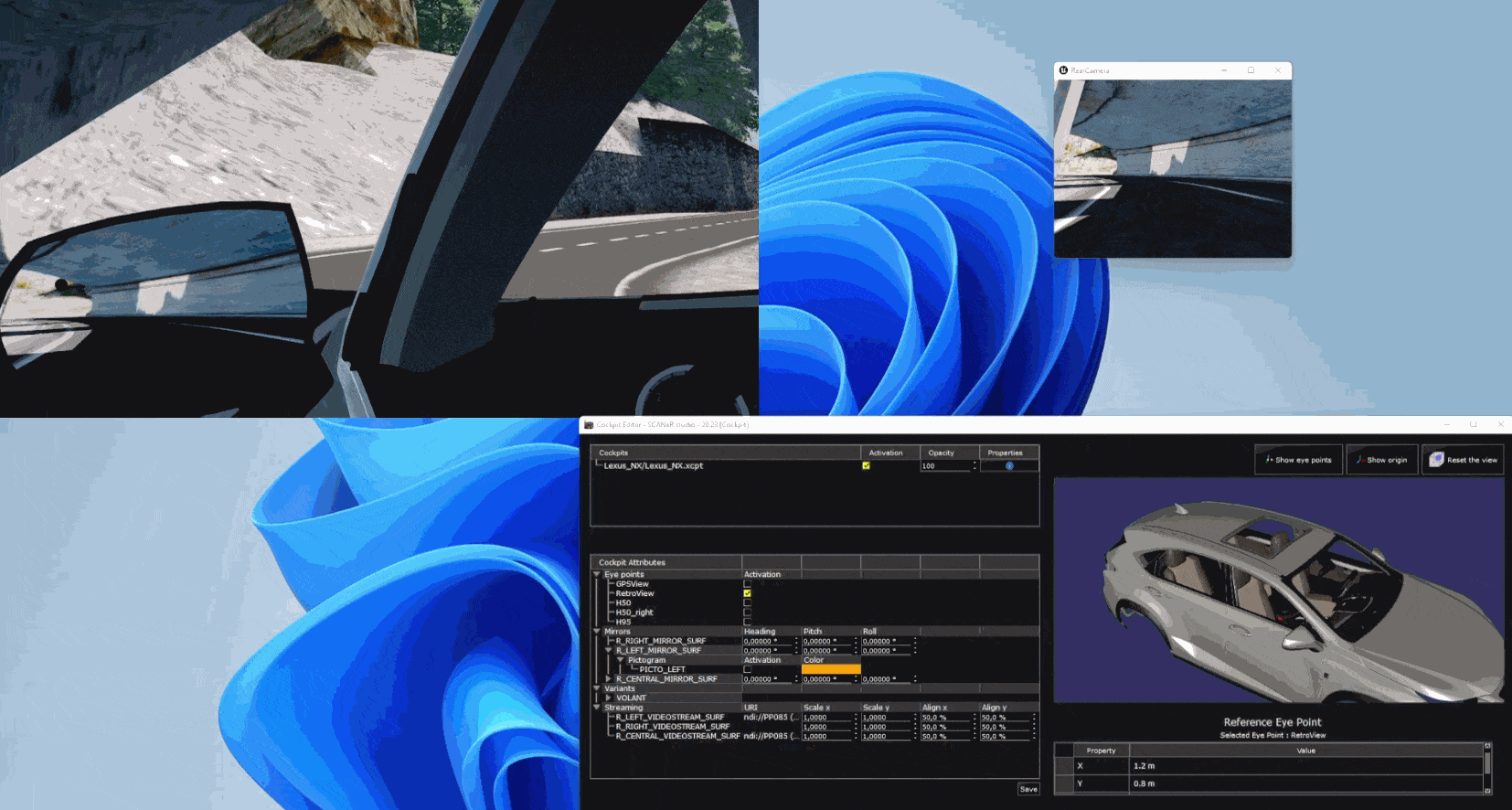Click the Properties column header
This screenshot has height=810, width=1512.
[1009, 453]
